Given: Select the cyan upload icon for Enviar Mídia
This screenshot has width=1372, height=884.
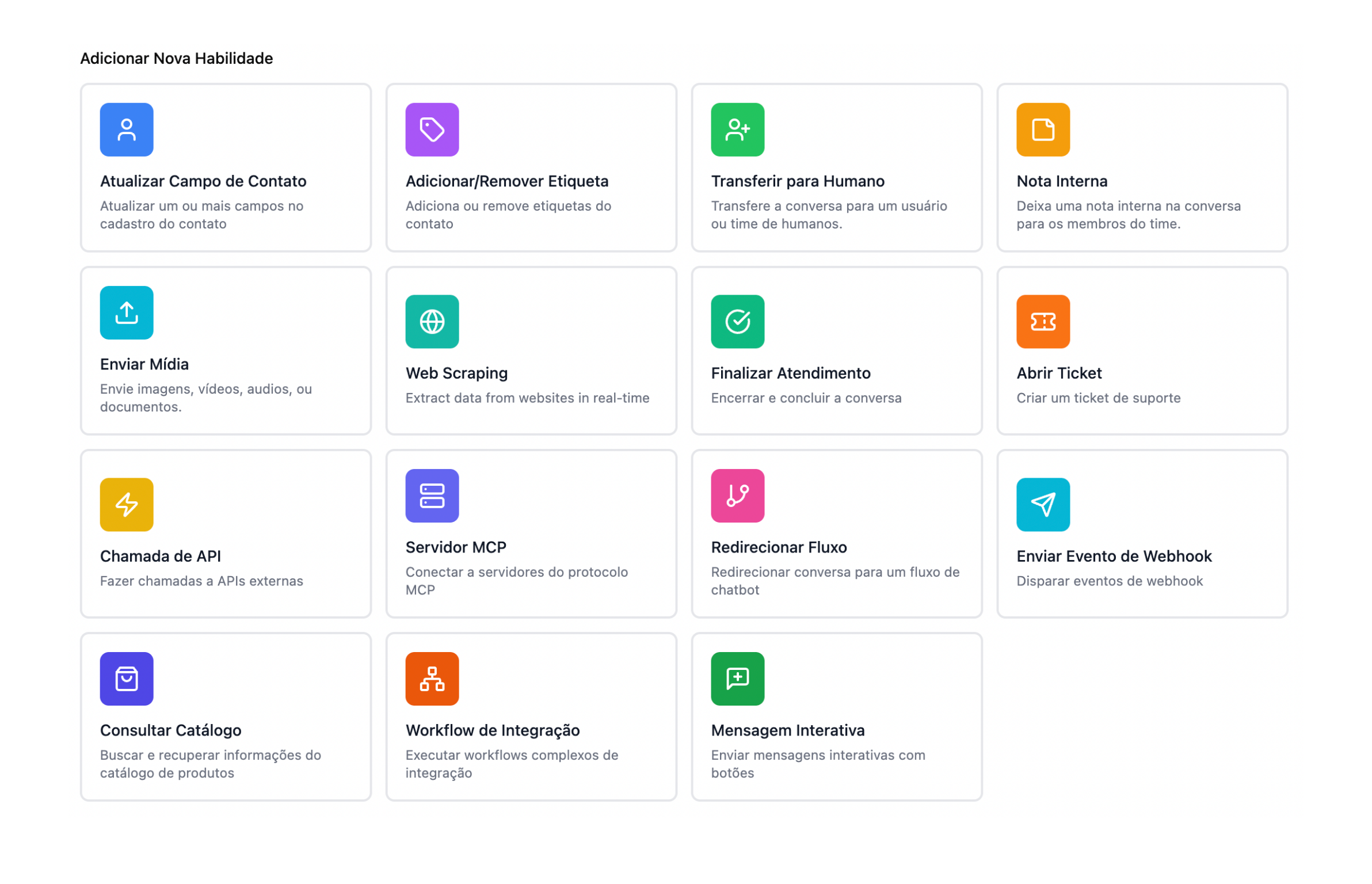Looking at the screenshot, I should pos(127,313).
